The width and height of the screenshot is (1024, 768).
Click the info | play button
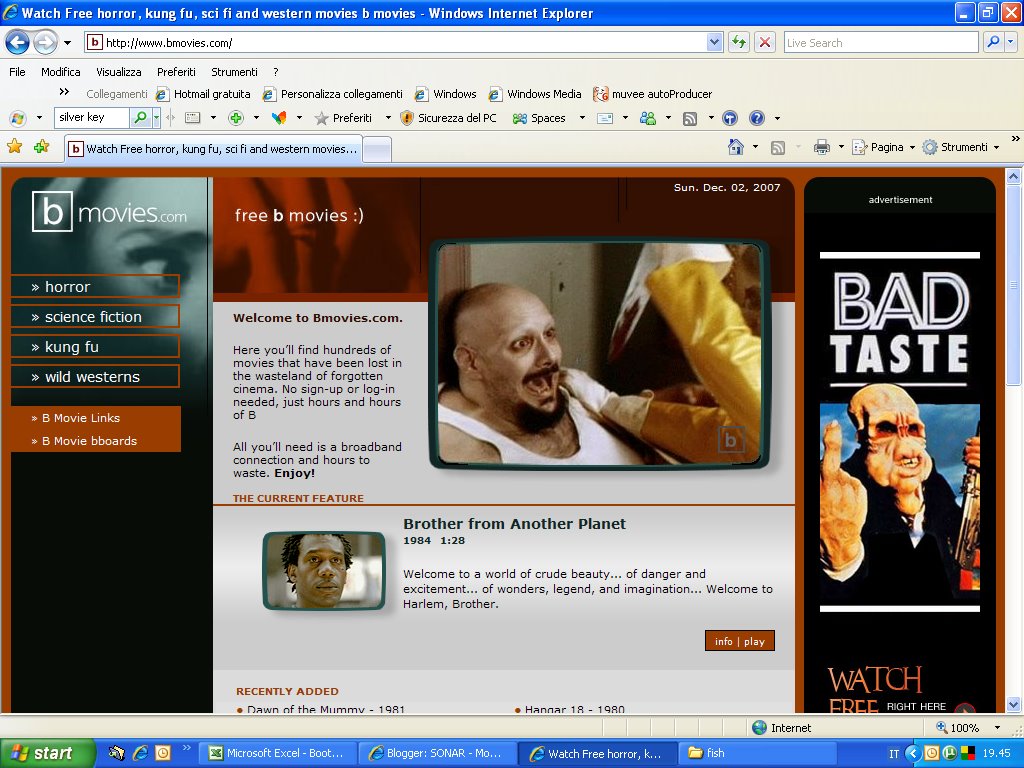point(740,641)
